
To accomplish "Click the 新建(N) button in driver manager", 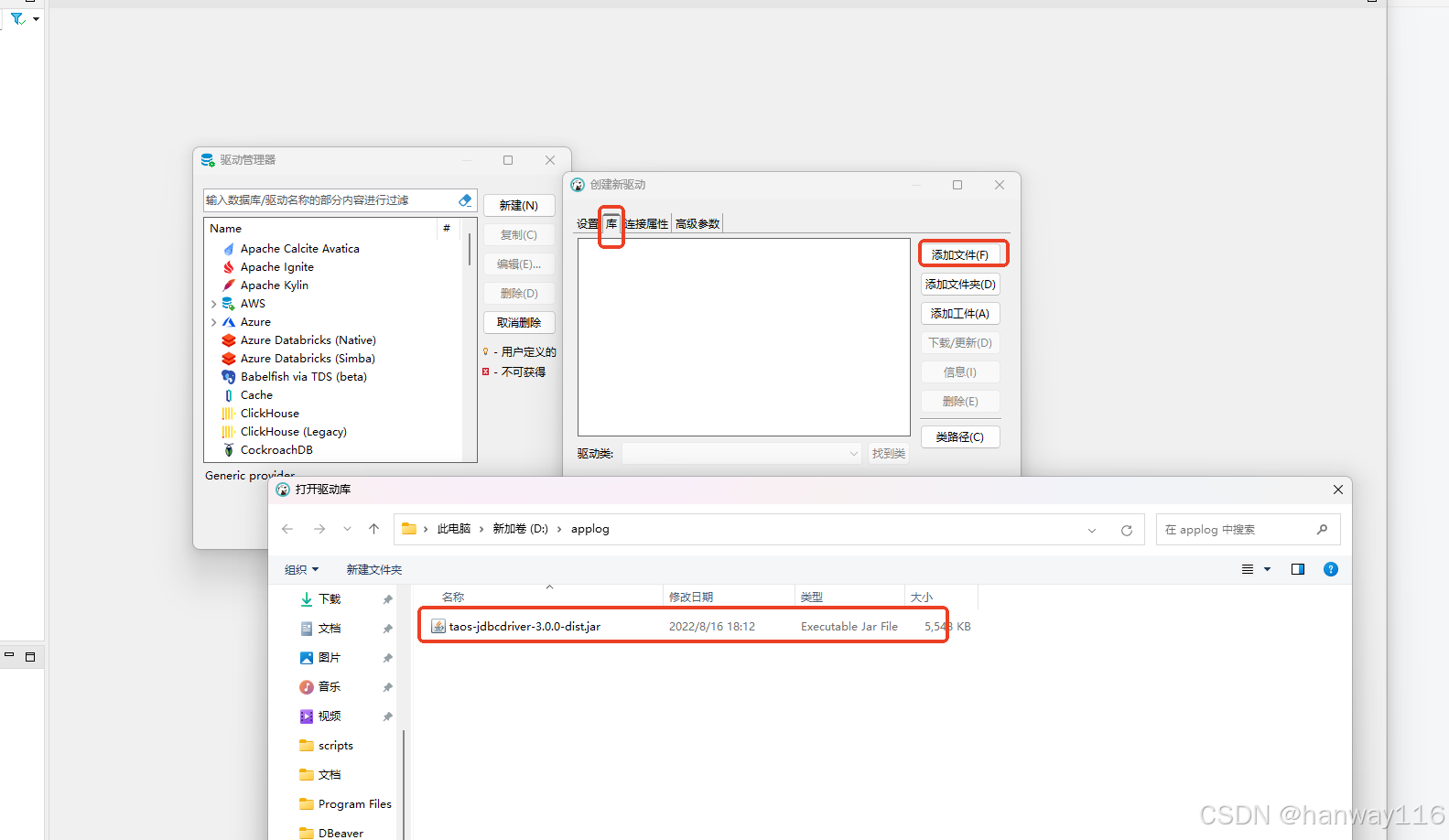I will click(519, 206).
